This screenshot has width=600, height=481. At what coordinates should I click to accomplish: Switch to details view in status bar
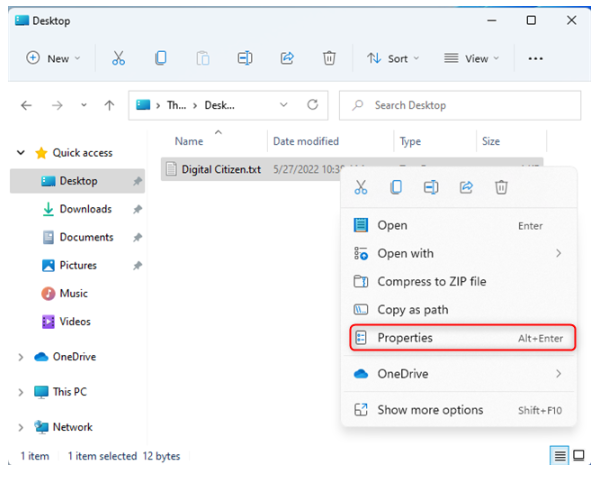559,455
